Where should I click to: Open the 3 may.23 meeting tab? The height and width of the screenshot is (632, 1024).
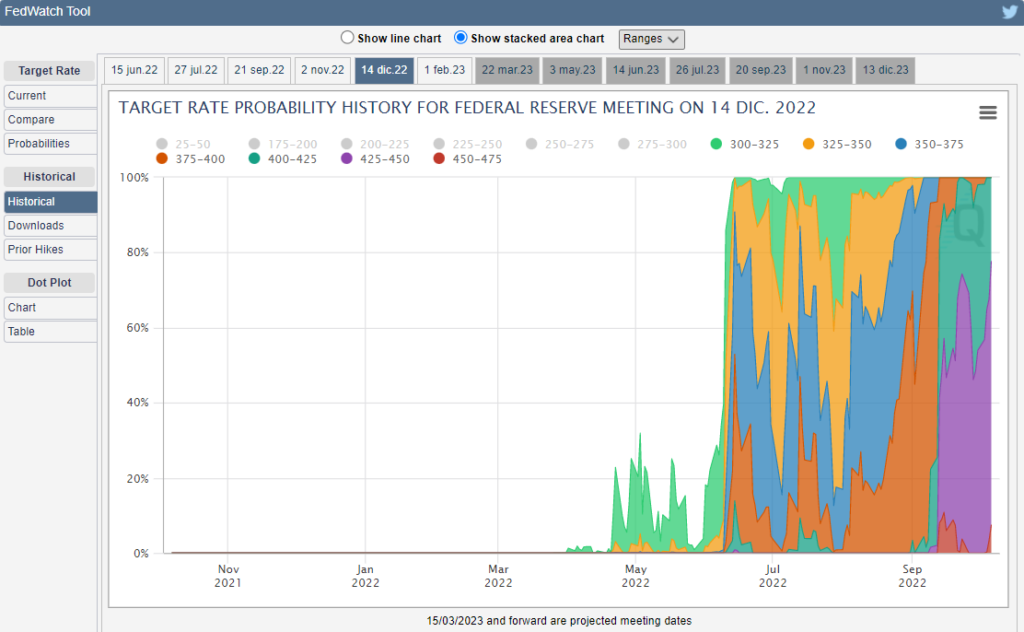(x=573, y=70)
